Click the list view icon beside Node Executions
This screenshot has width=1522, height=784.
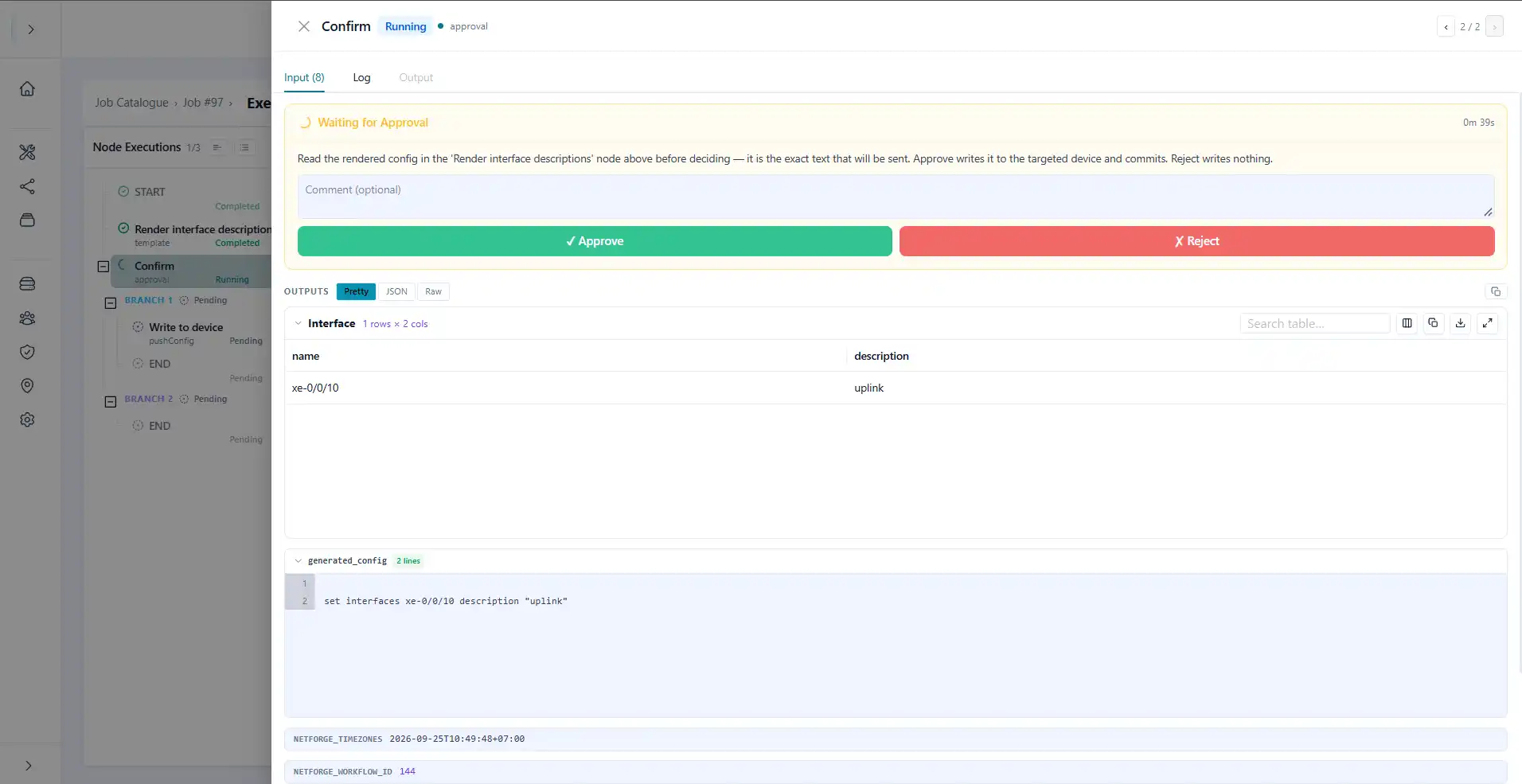tap(245, 147)
